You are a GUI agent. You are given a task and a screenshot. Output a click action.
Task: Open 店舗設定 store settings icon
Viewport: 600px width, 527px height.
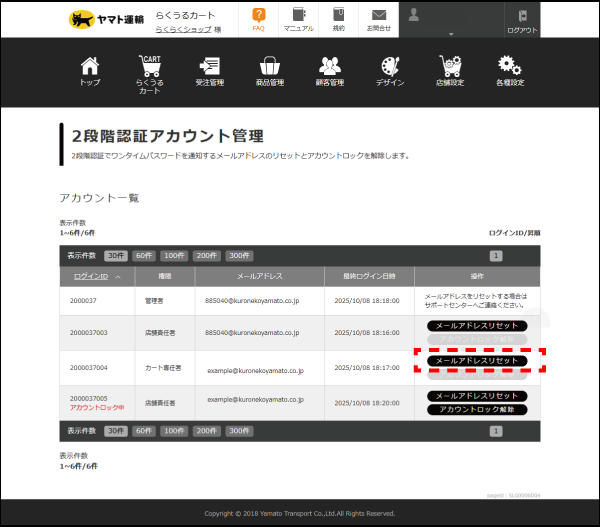click(450, 68)
